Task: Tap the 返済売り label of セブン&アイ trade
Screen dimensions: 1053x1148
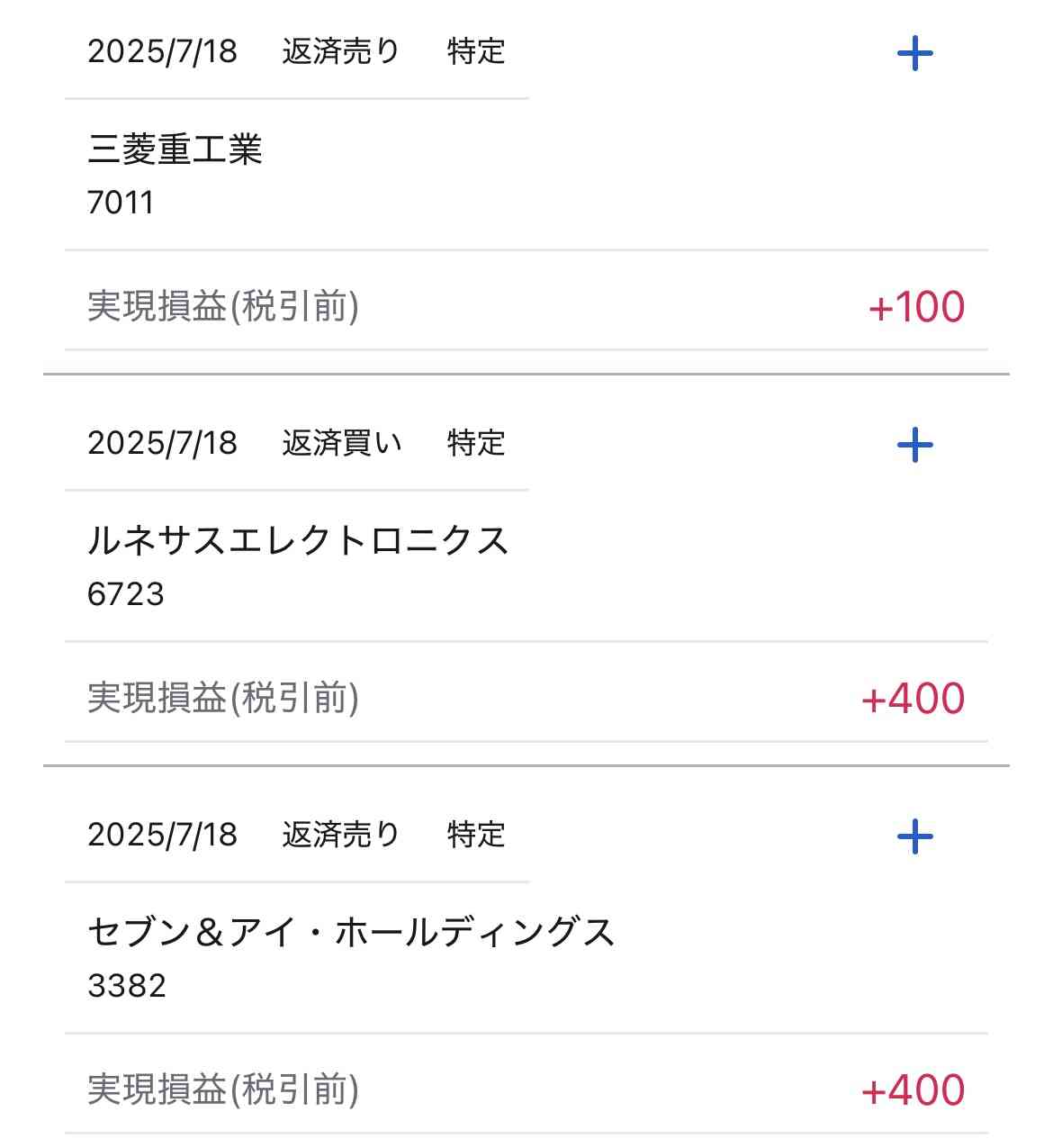Action: tap(340, 835)
